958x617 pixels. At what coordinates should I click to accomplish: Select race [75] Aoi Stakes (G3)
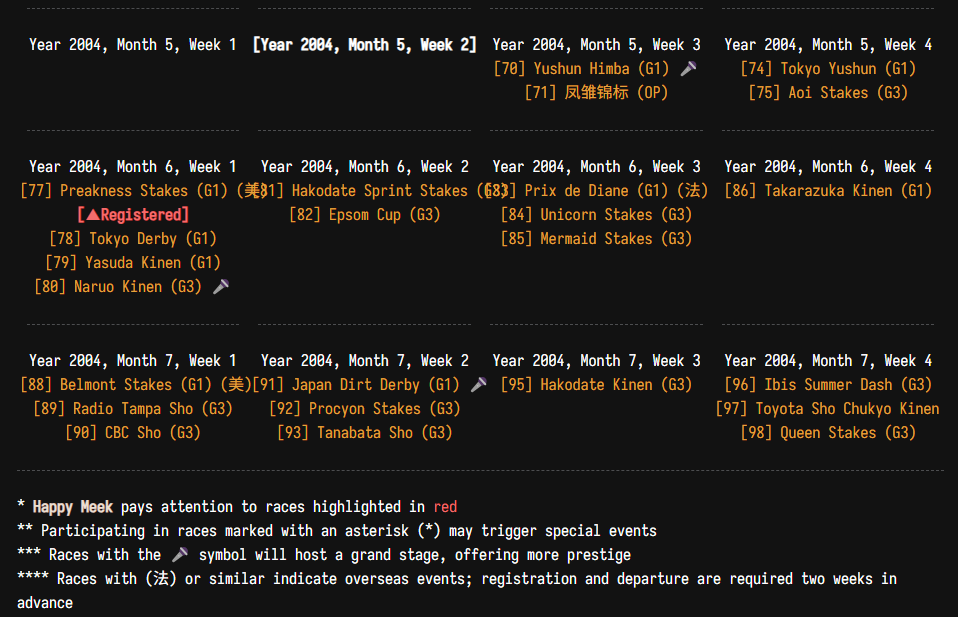828,92
